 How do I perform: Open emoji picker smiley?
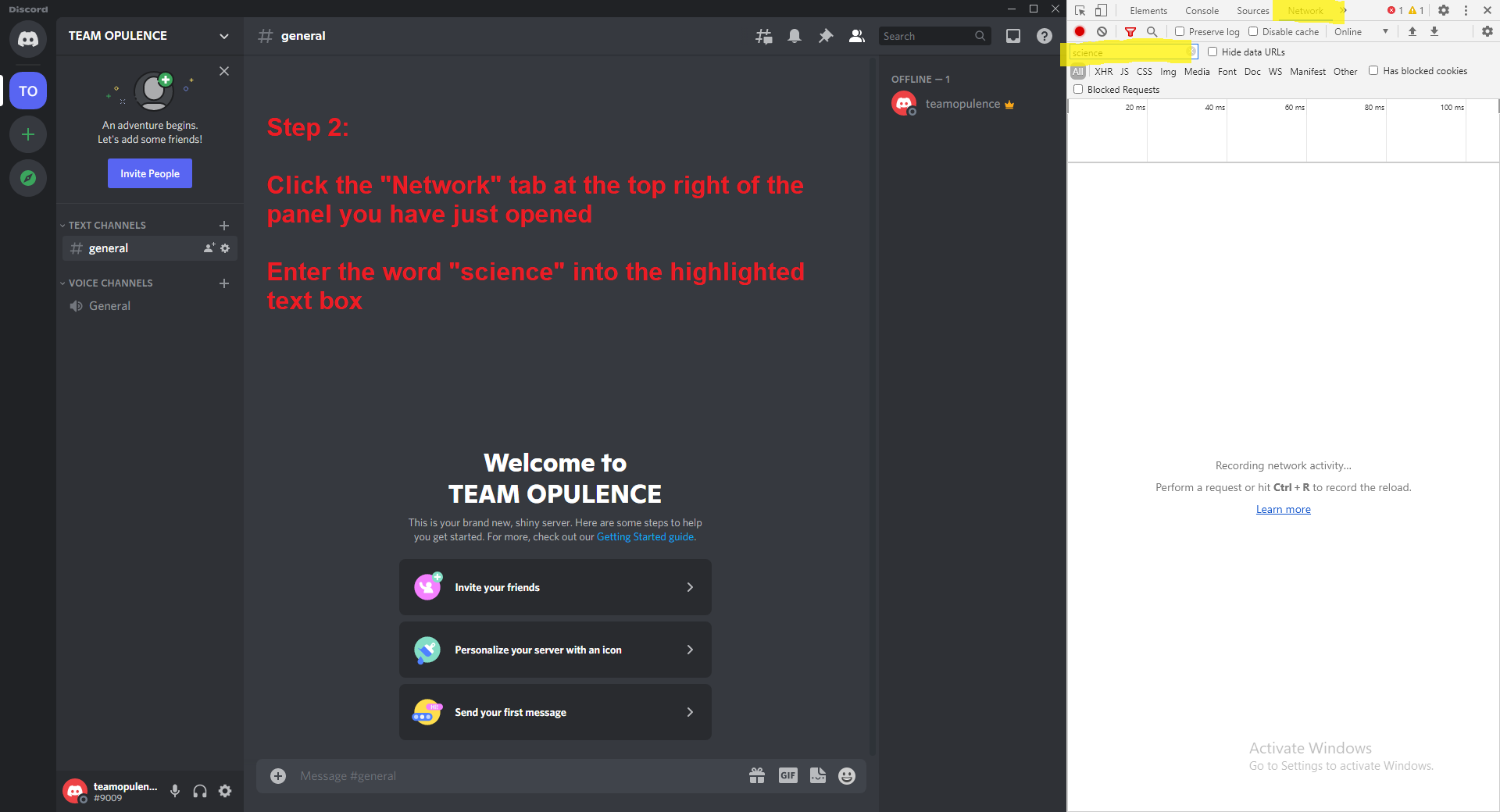pos(847,775)
